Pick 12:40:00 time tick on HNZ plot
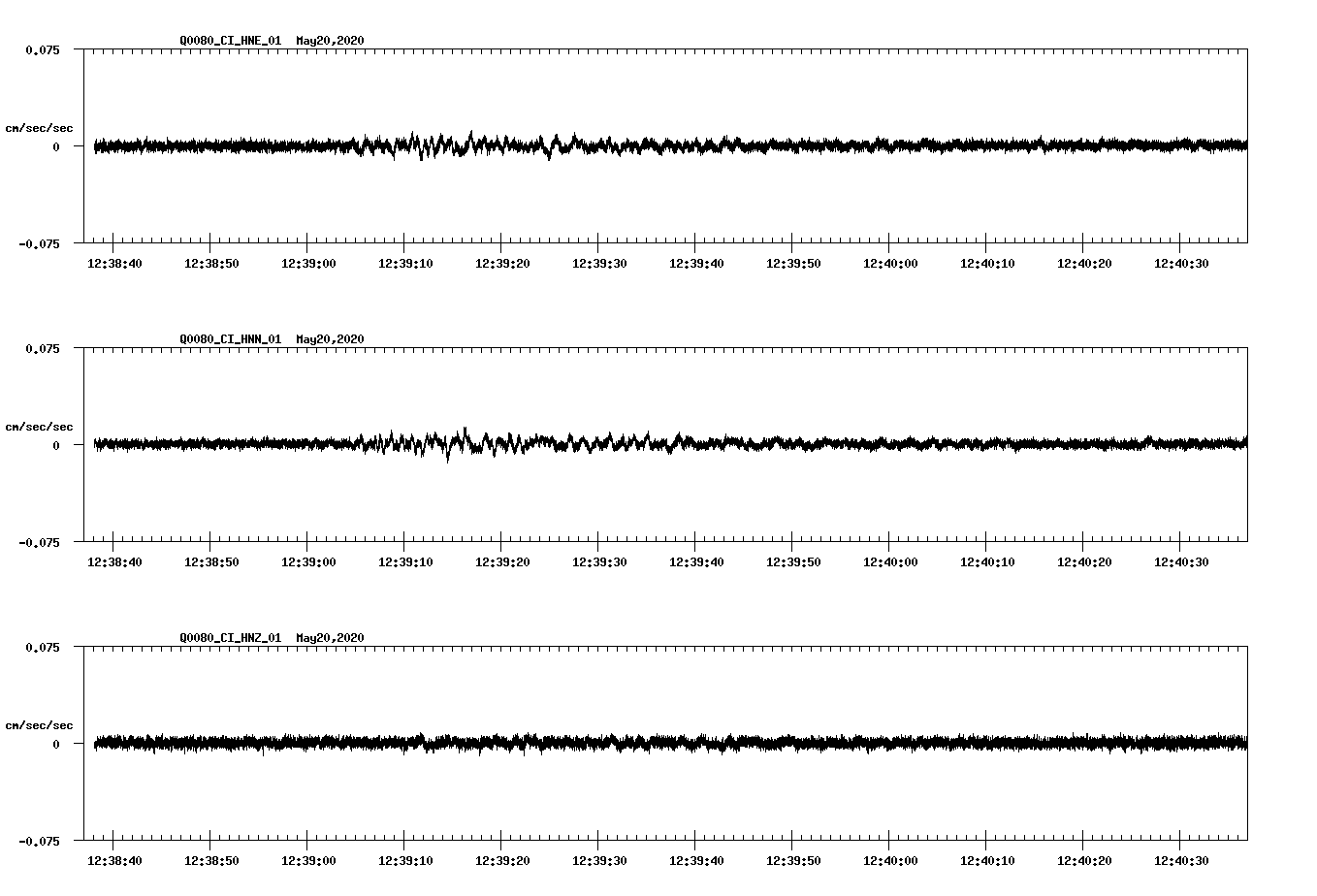 (890, 861)
